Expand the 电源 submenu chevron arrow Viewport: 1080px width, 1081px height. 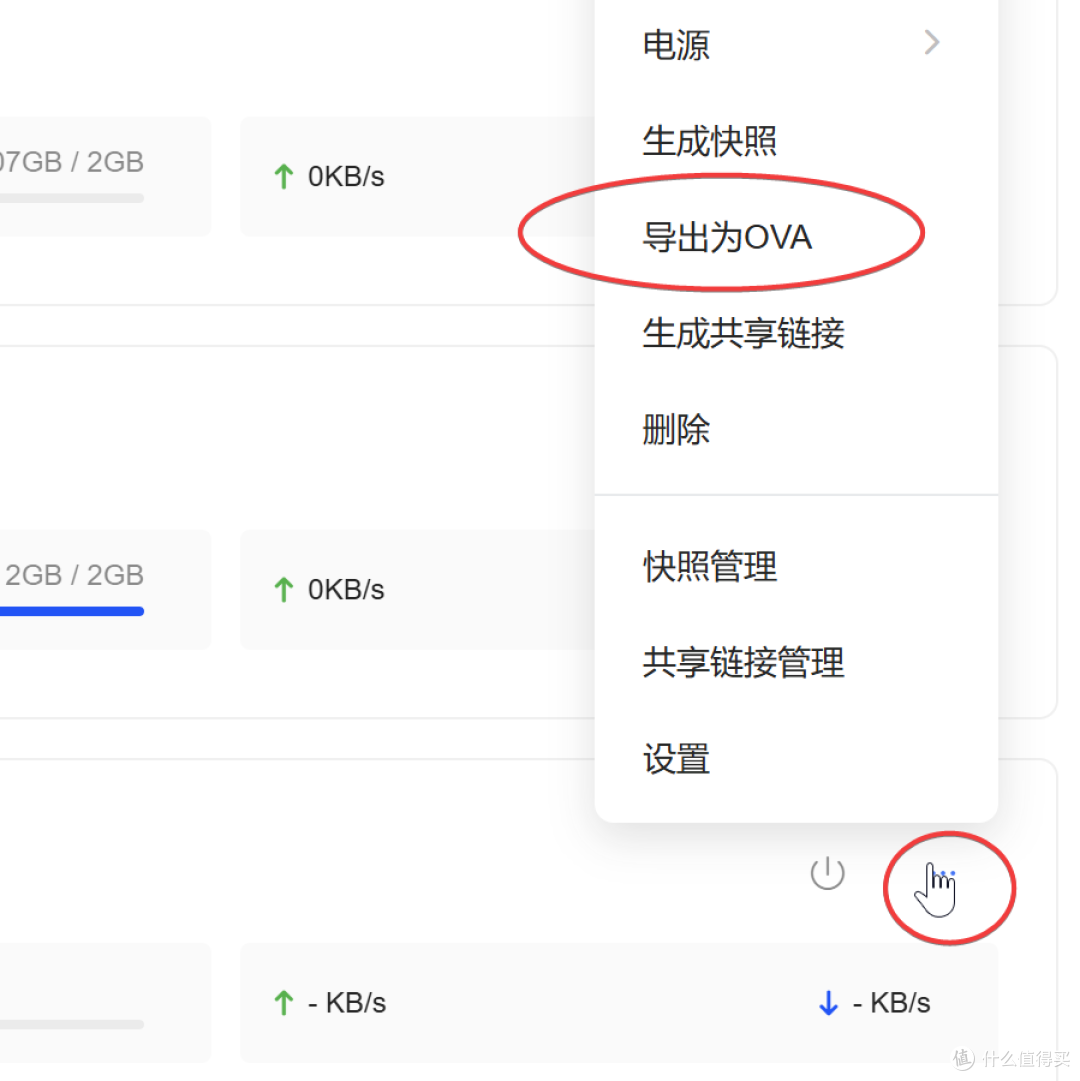tap(932, 43)
